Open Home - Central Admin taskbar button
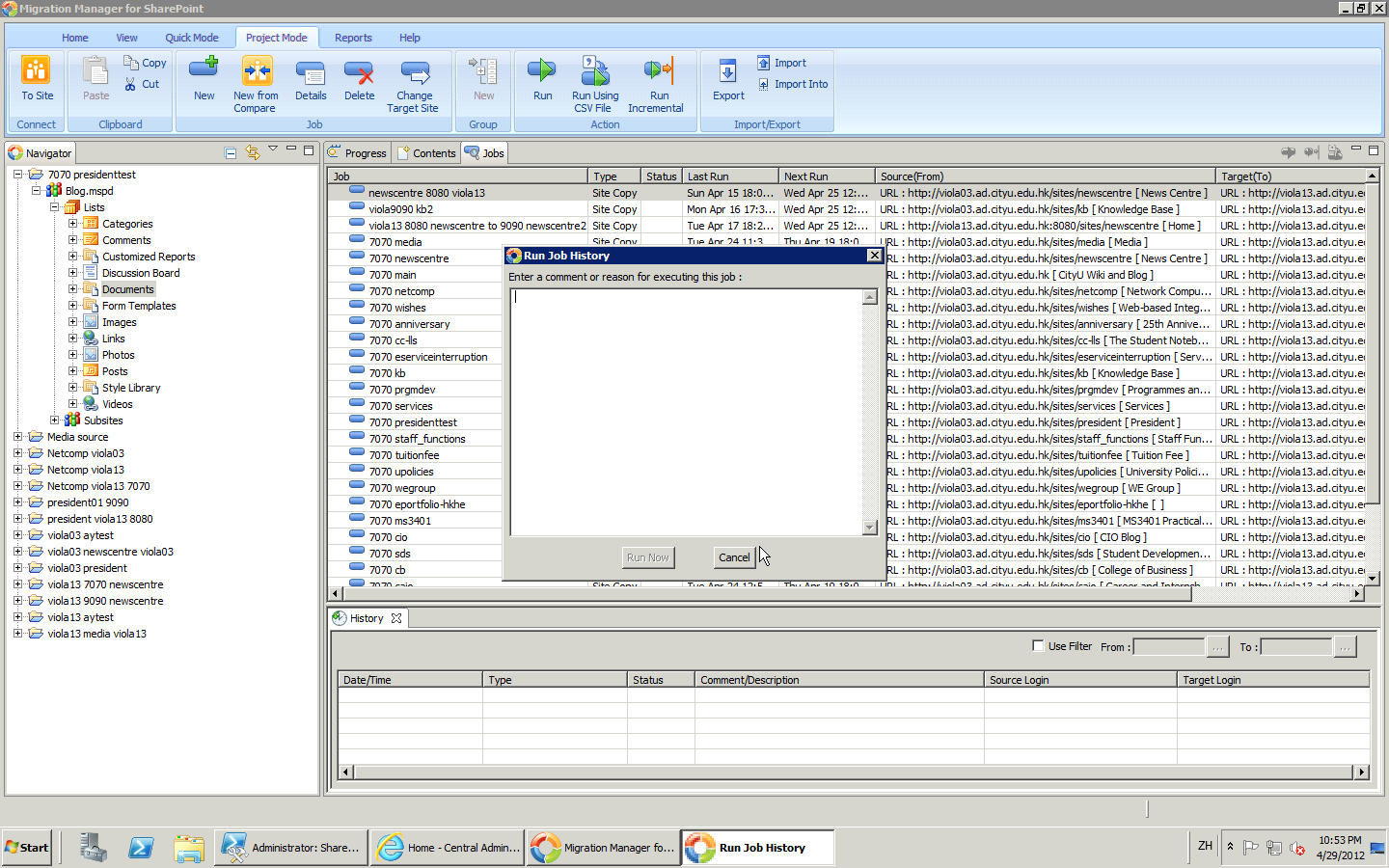Image resolution: width=1389 pixels, height=868 pixels. click(x=449, y=848)
